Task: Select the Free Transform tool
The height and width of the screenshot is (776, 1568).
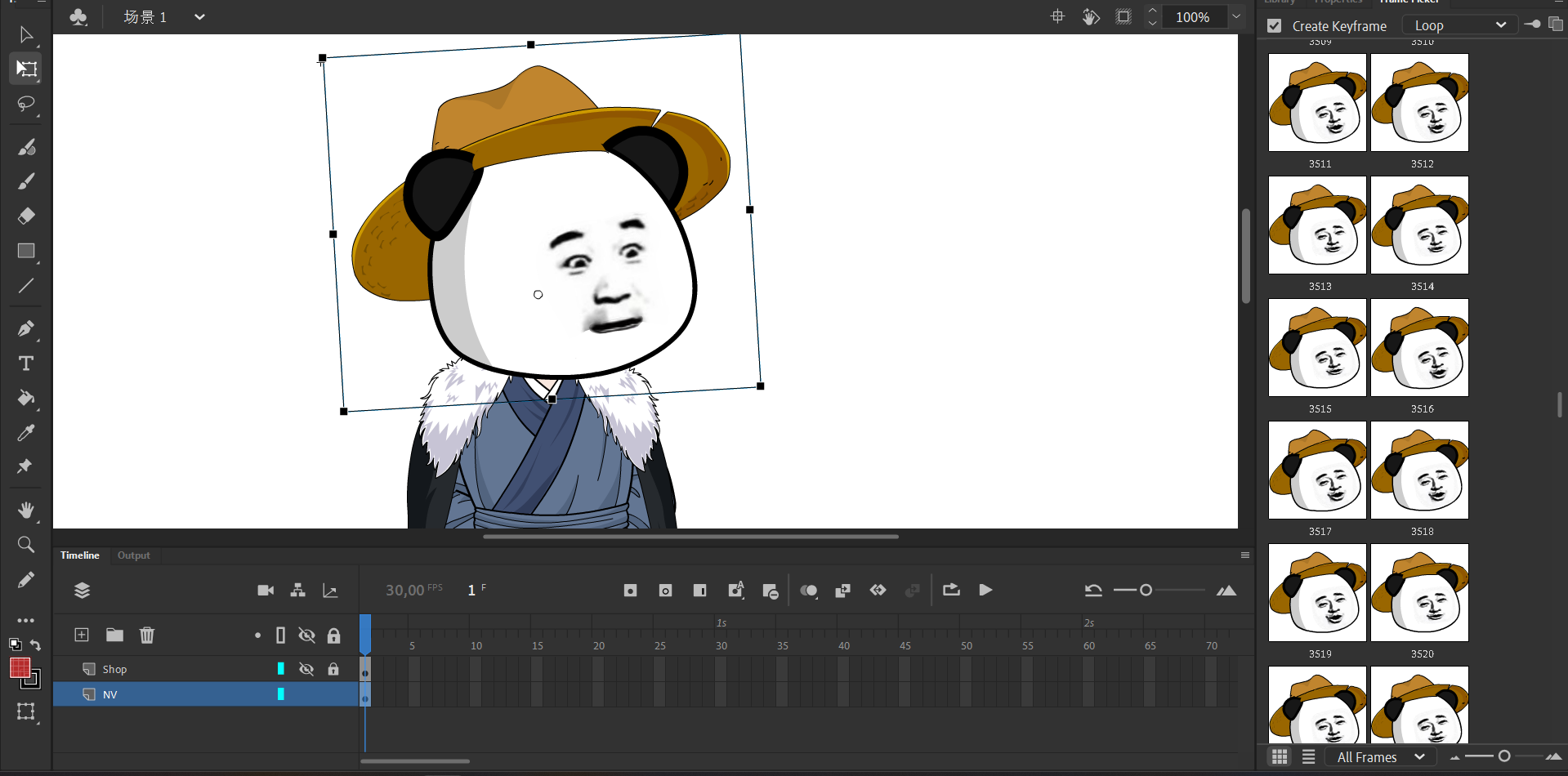Action: coord(26,69)
